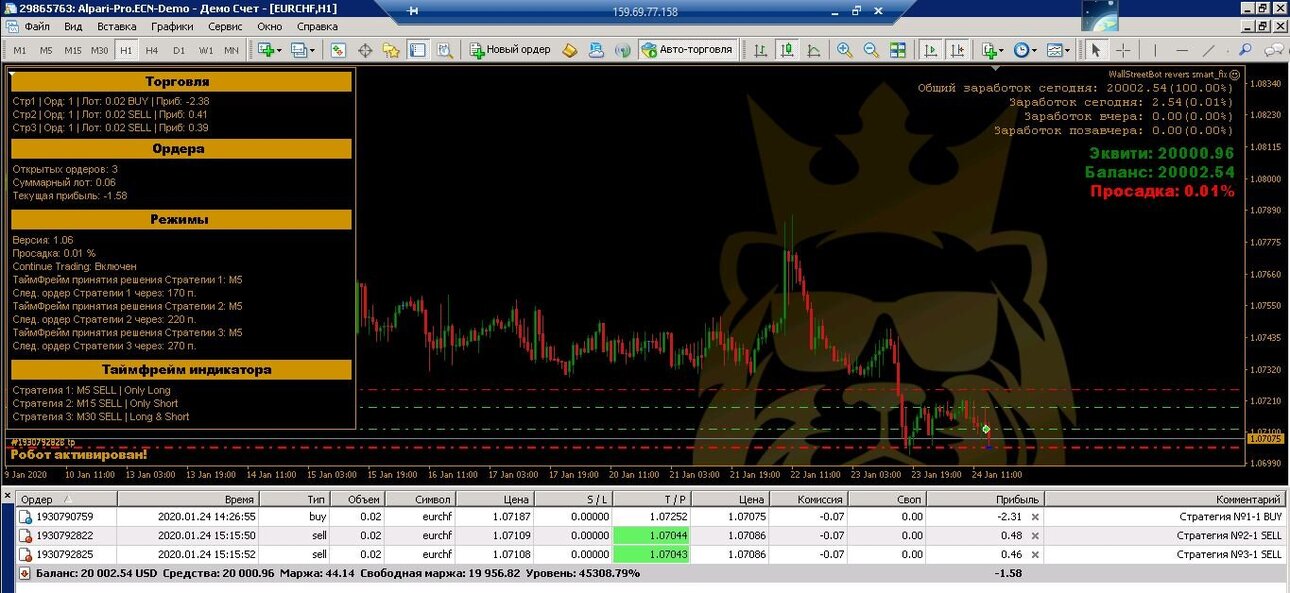Viewport: 1290px width, 593px height.
Task: Zoom out of the chart
Action: tap(871, 50)
